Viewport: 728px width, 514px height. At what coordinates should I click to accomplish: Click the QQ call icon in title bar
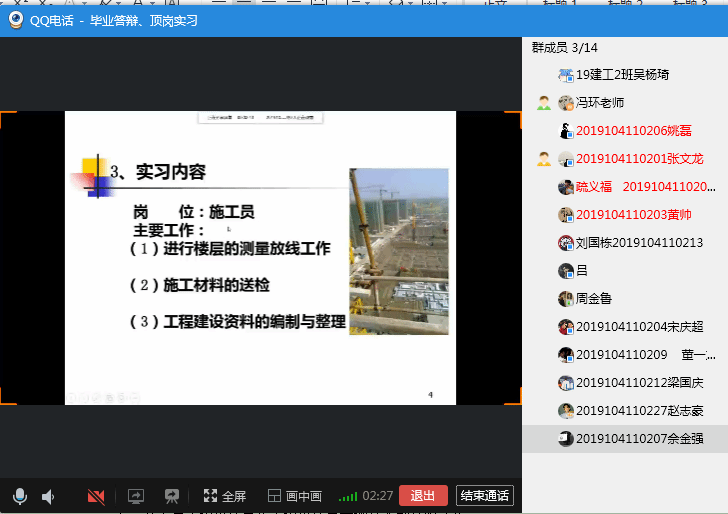pyautogui.click(x=16, y=20)
